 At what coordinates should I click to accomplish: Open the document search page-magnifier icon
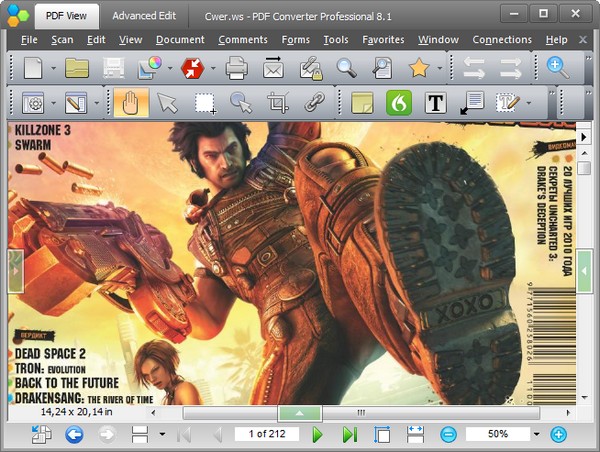tap(382, 68)
